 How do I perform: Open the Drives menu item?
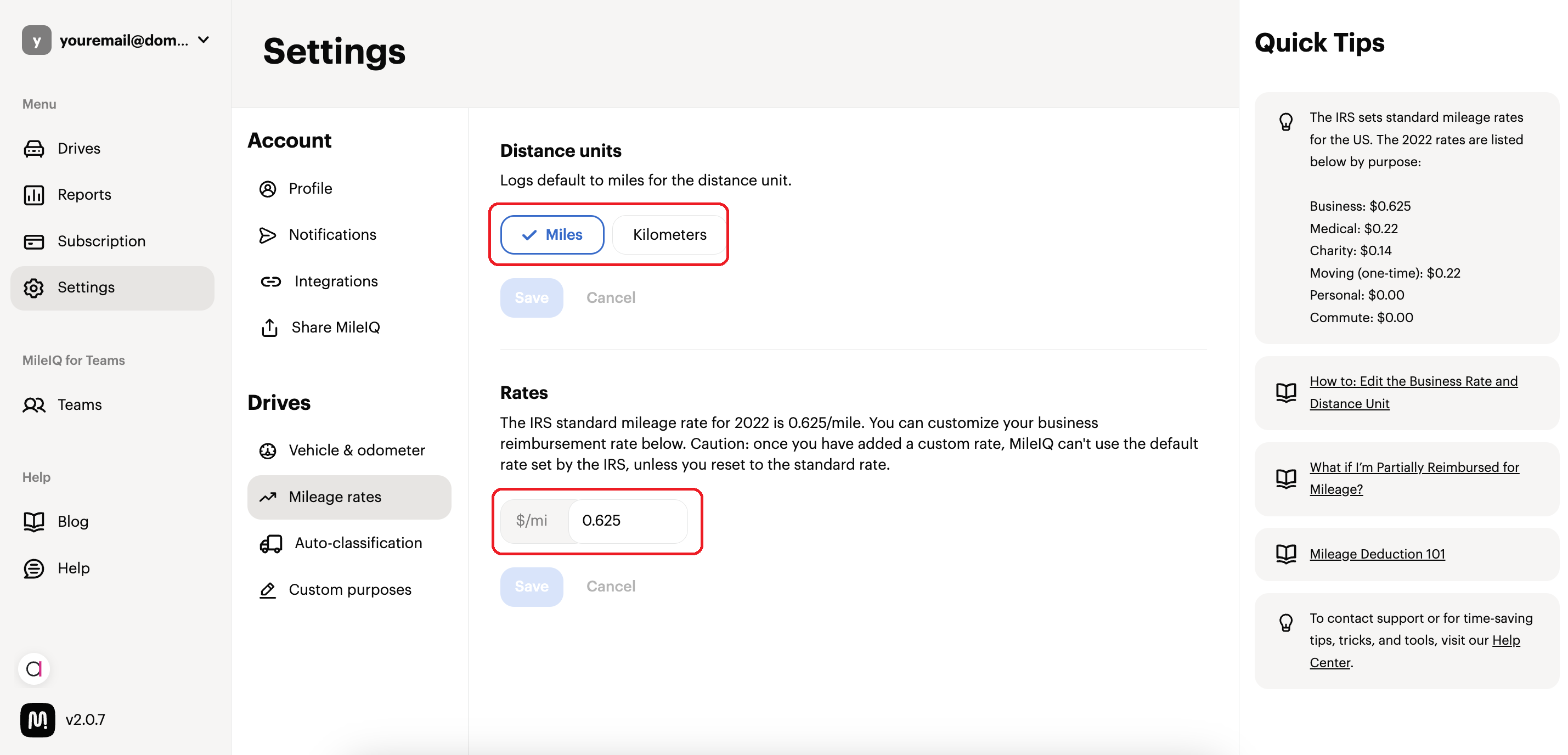pos(112,149)
